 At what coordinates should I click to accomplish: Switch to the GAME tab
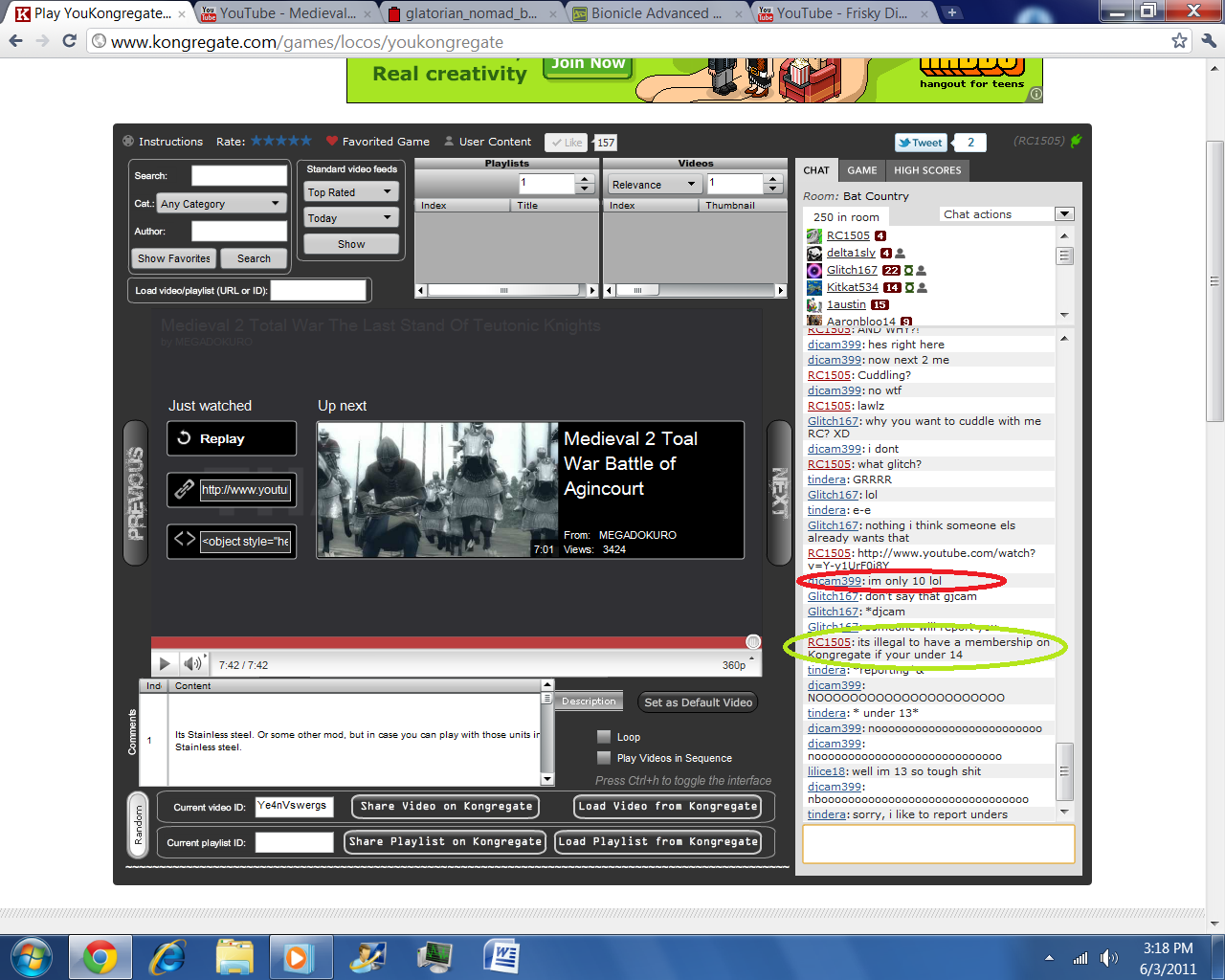point(862,170)
